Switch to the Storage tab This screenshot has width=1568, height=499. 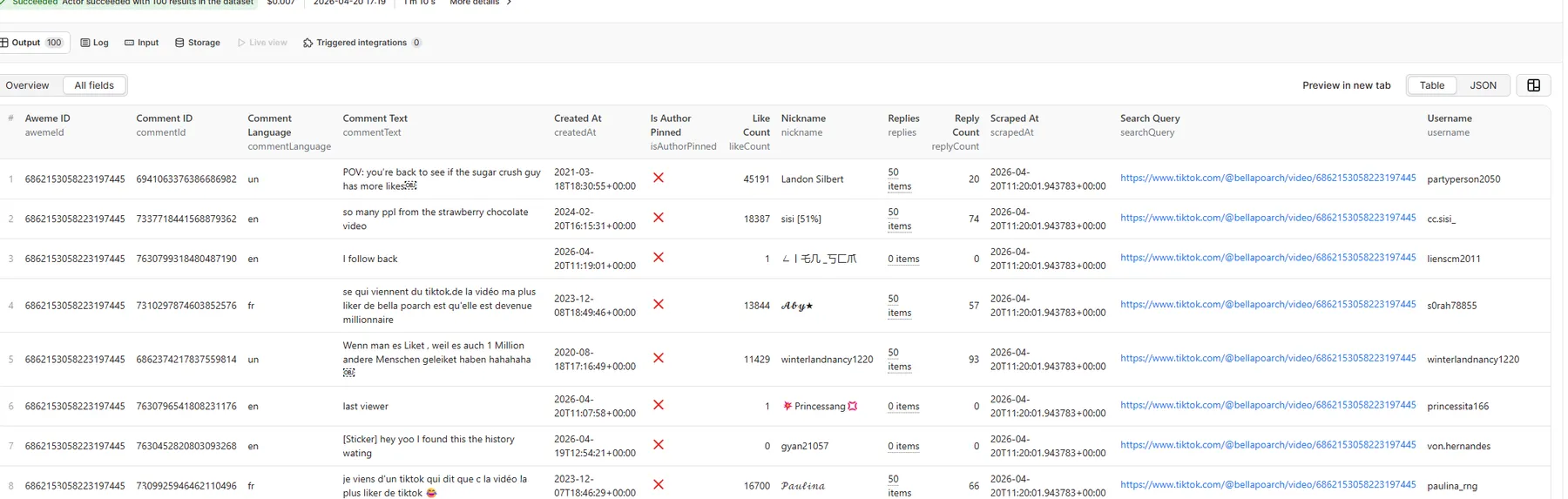coord(198,43)
